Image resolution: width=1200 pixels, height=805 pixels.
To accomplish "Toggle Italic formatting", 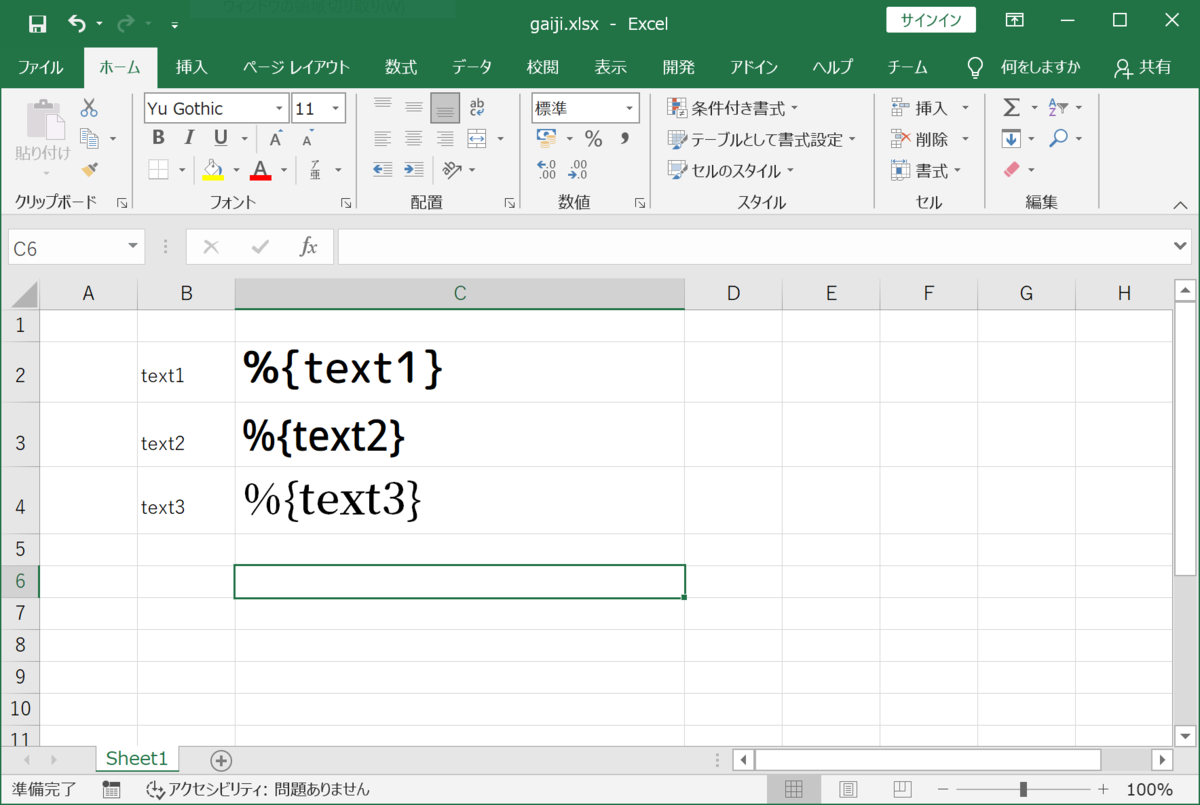I will 188,139.
